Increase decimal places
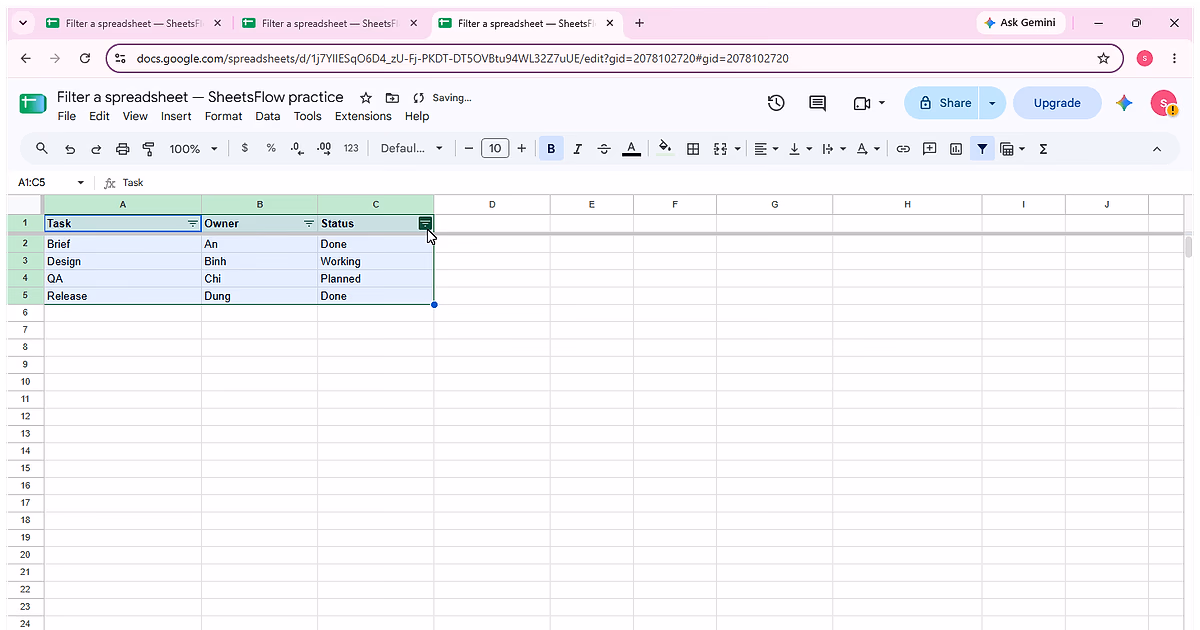This screenshot has height=630, width=1200. [324, 148]
